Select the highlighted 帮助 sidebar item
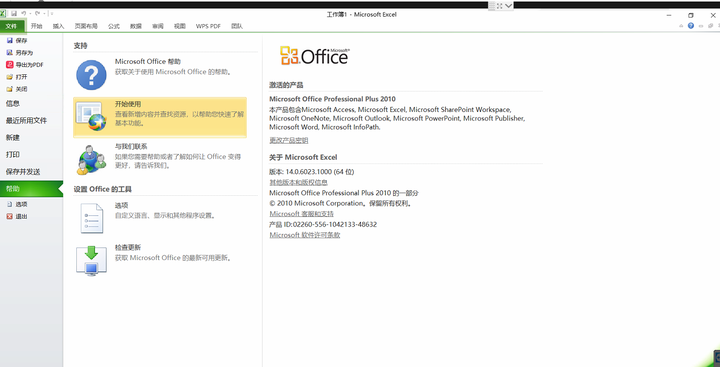This screenshot has height=367, width=720. click(31, 189)
